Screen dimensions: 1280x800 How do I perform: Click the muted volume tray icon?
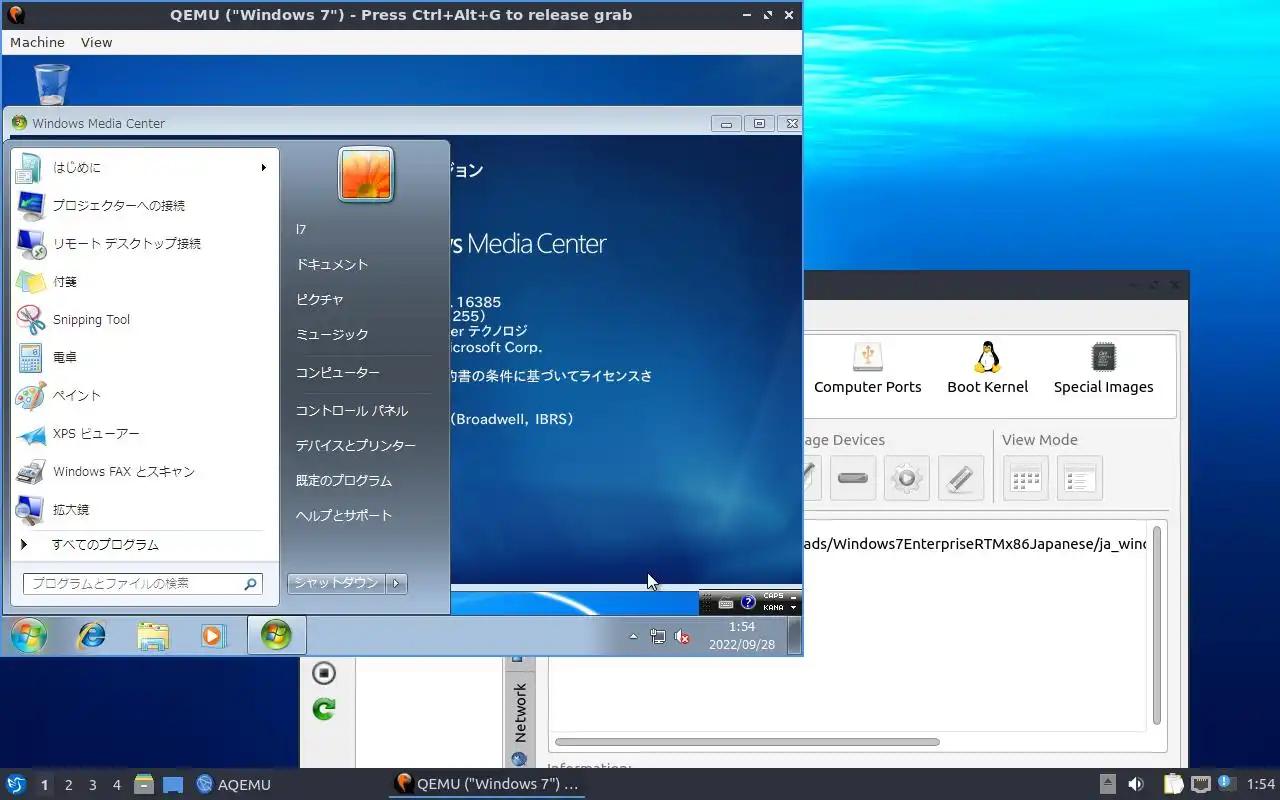click(683, 636)
